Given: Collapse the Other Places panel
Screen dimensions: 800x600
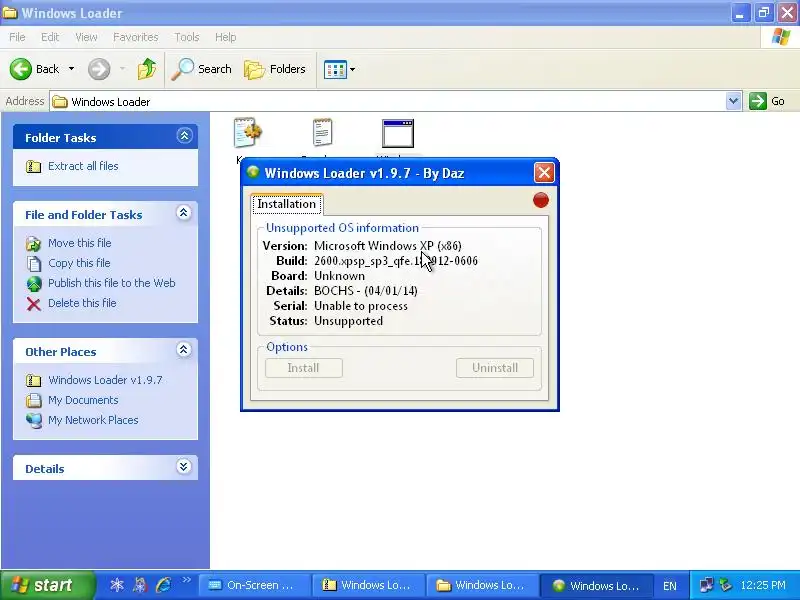Looking at the screenshot, I should tap(184, 350).
